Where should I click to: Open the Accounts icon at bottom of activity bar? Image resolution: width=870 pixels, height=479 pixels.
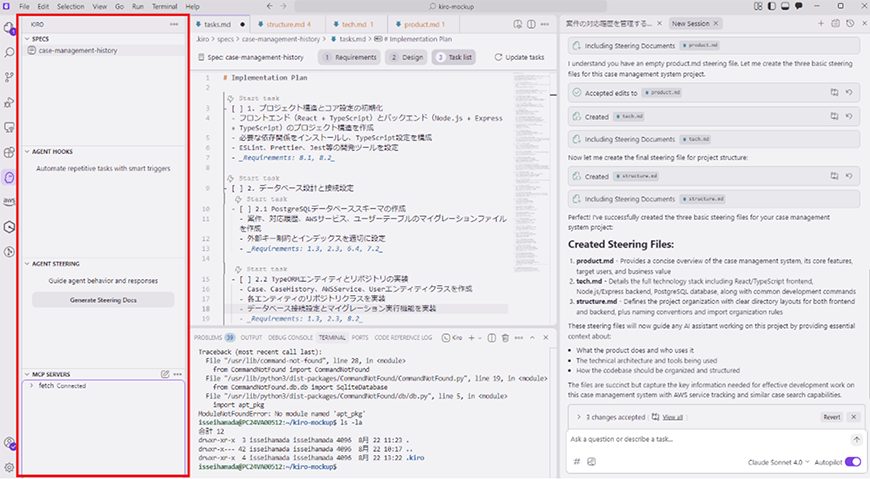(9, 443)
